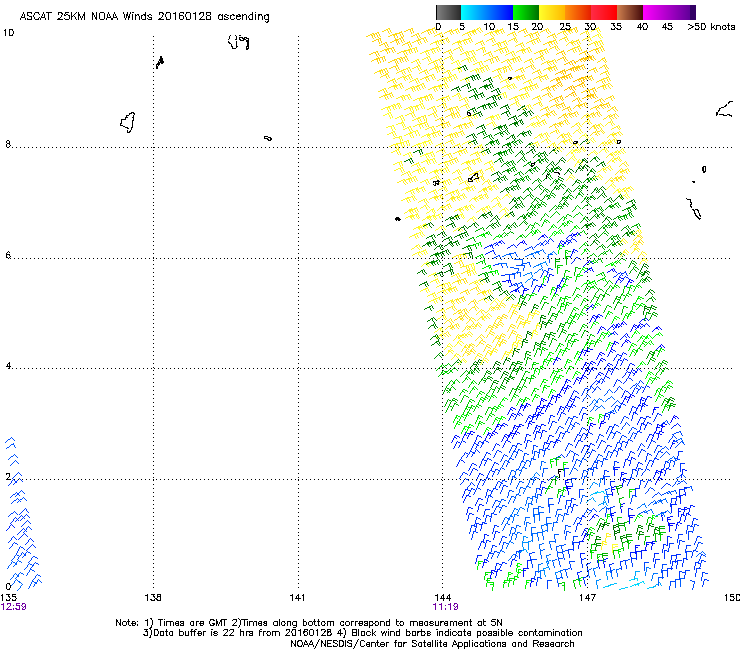Click the green 15-20 knots legend color

pyautogui.click(x=526, y=12)
